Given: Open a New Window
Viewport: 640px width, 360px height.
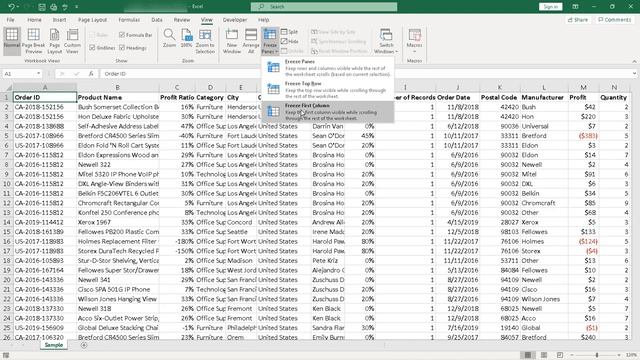Looking at the screenshot, I should [x=232, y=41].
